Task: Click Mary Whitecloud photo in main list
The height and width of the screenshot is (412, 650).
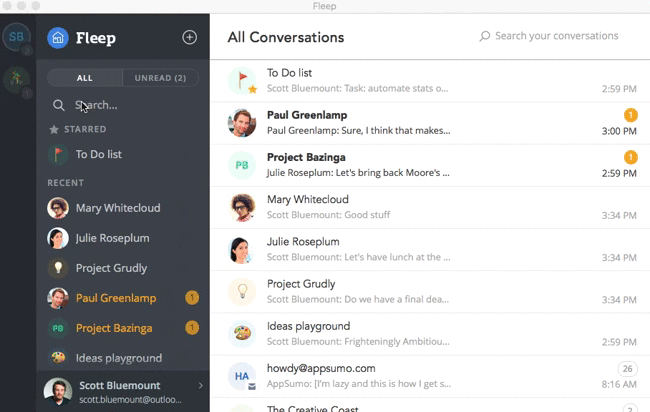Action: (242, 207)
